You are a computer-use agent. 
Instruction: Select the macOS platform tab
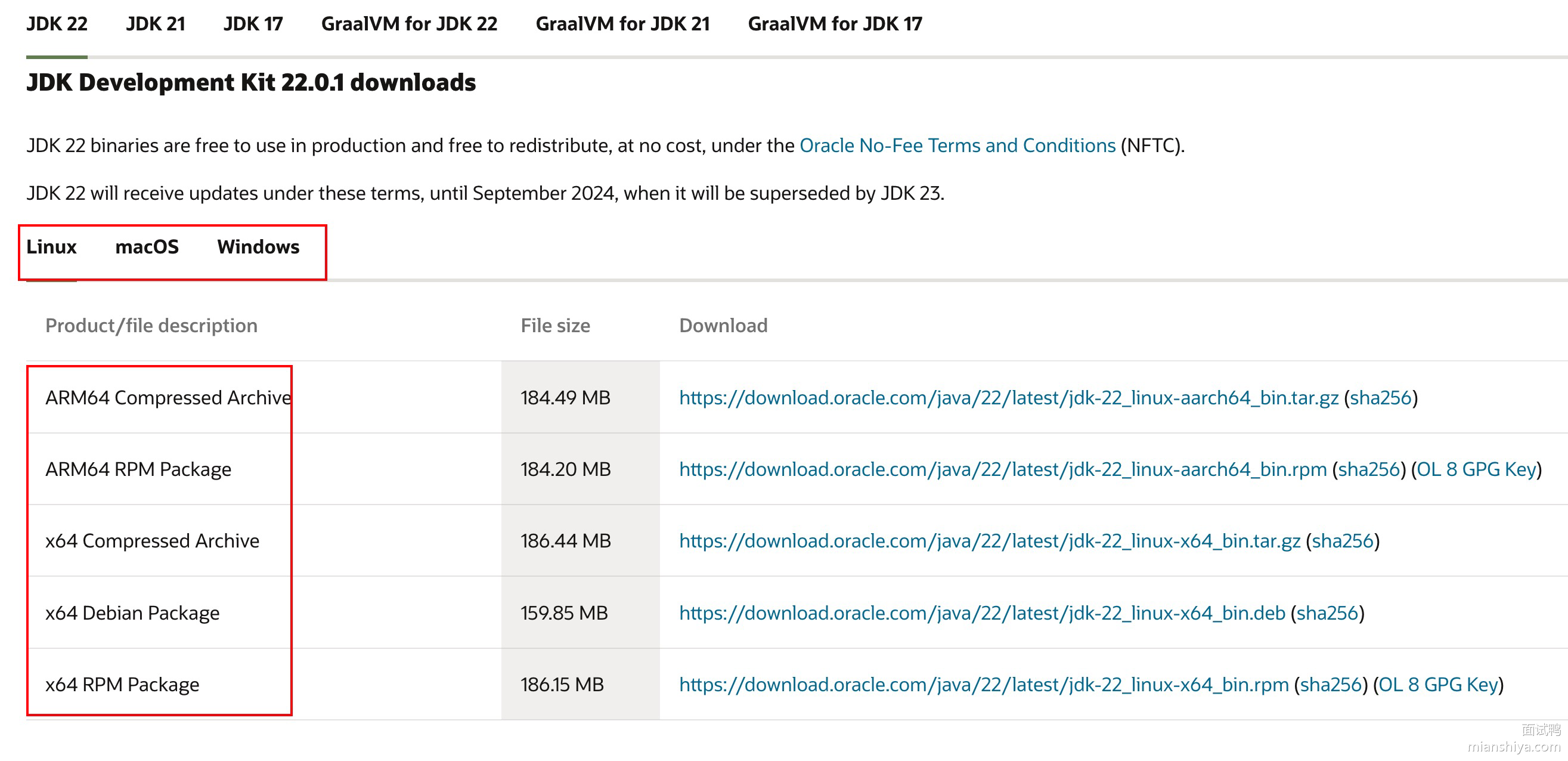tap(147, 246)
